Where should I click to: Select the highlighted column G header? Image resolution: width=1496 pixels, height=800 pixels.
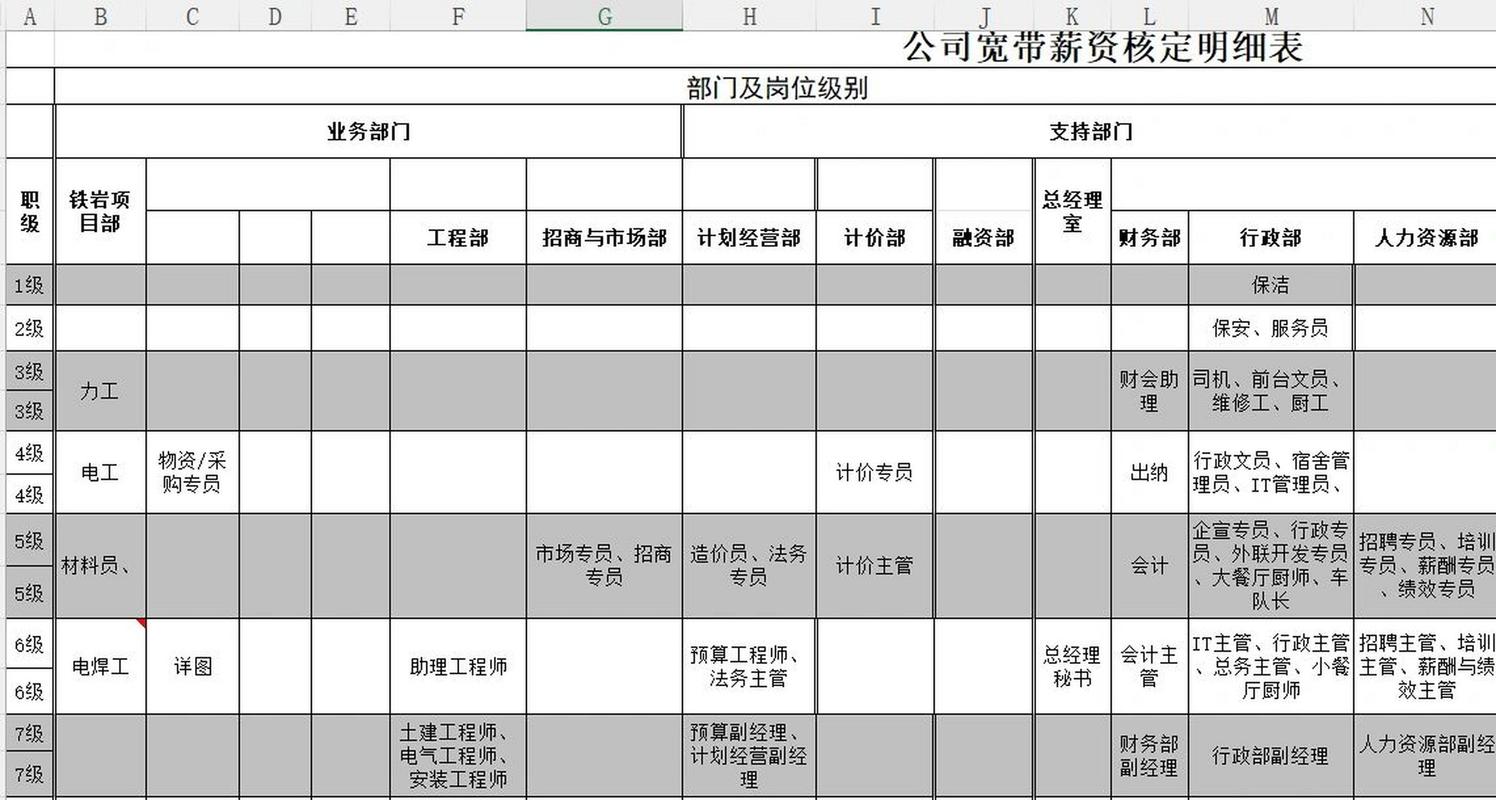coord(604,16)
